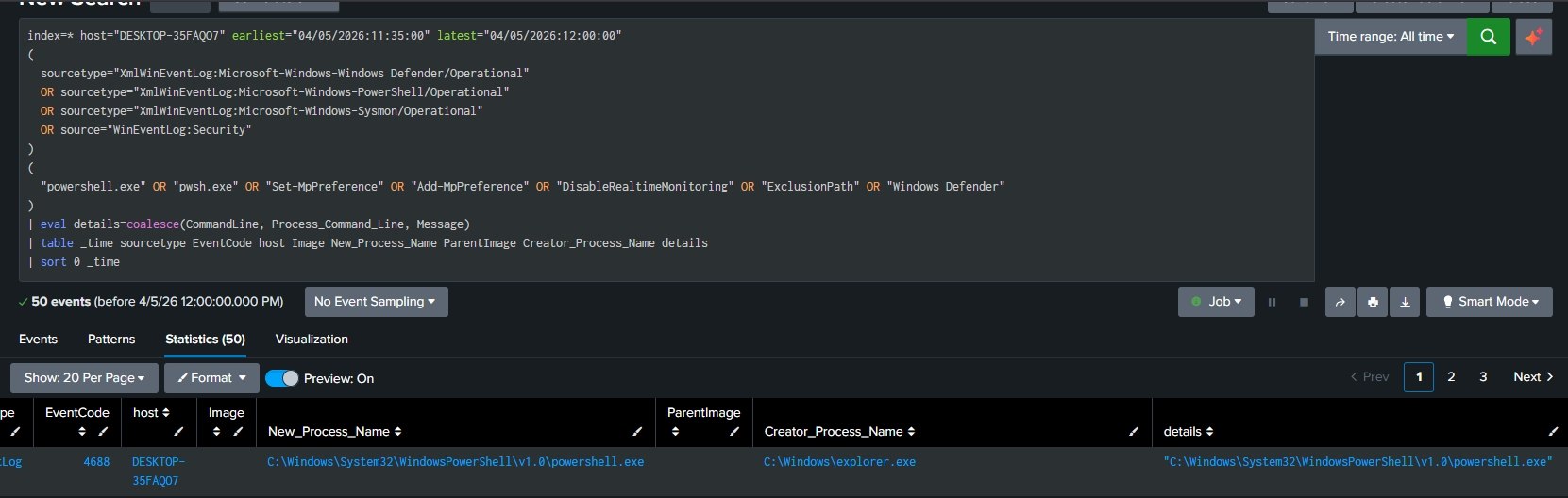Click the New_Process_Name powershell.exe path cell
Screen dimensions: 1568x498
click(456, 462)
